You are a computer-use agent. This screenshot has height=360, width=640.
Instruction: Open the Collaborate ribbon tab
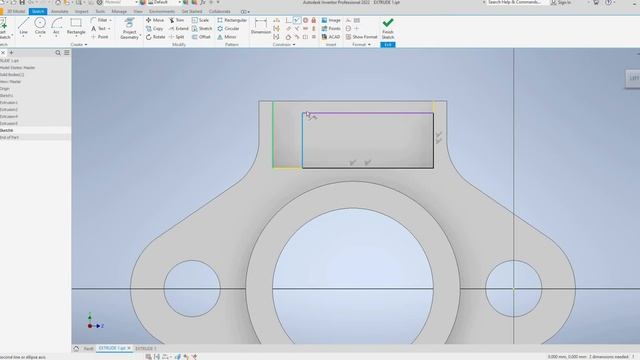(220, 11)
